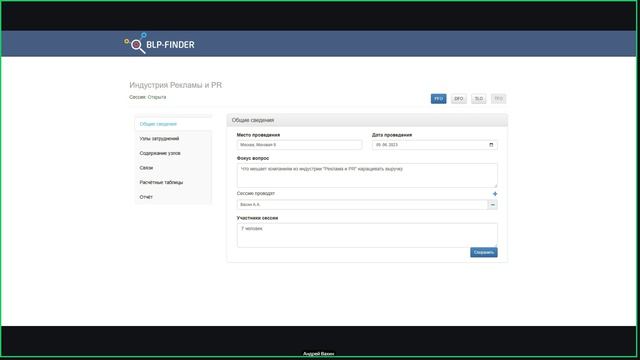Select the third stage button in the top-right group
The height and width of the screenshot is (360, 640).
(478, 99)
